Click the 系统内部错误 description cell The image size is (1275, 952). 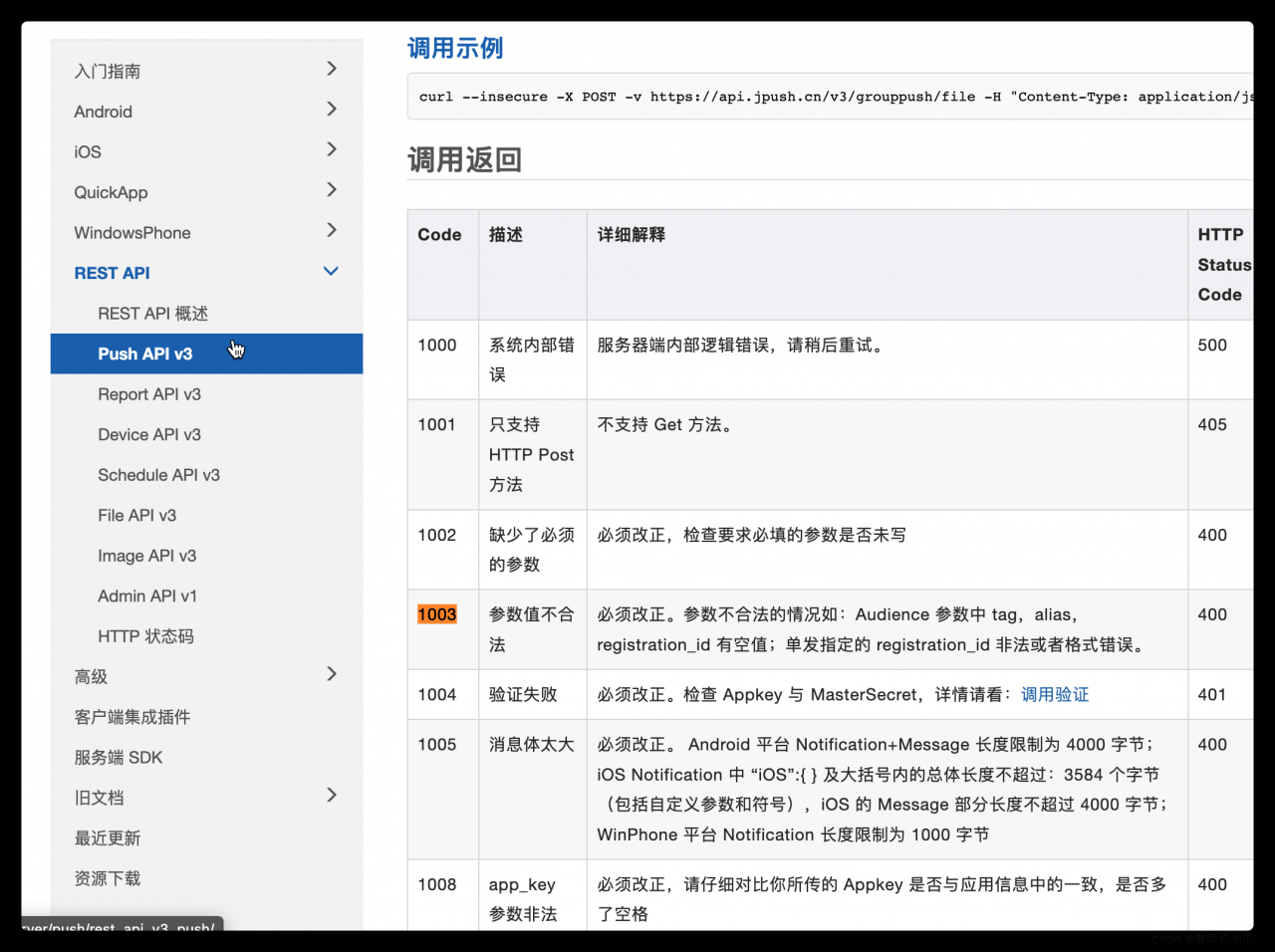tap(532, 359)
